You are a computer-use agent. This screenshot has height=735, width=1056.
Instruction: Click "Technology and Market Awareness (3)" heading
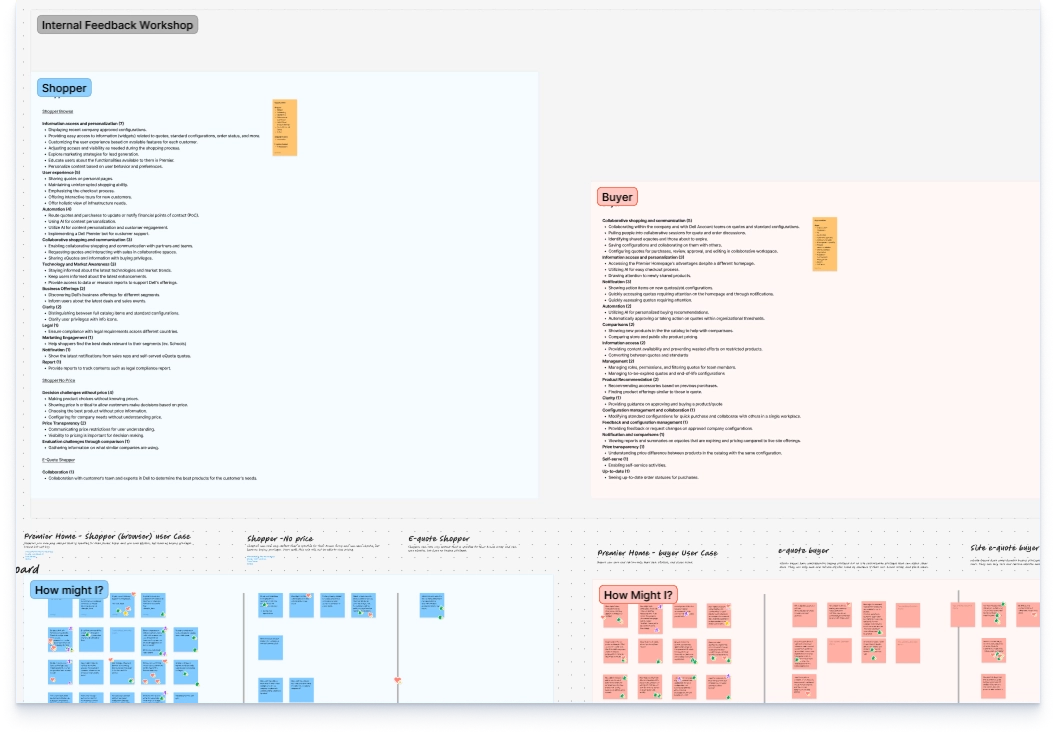point(79,265)
